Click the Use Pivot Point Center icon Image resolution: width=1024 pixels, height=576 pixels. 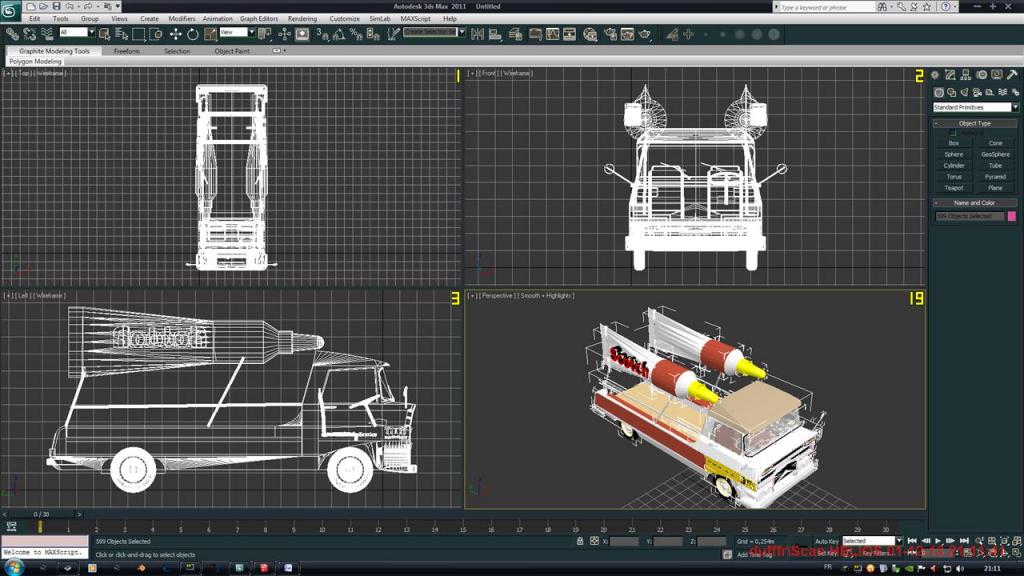(x=264, y=34)
